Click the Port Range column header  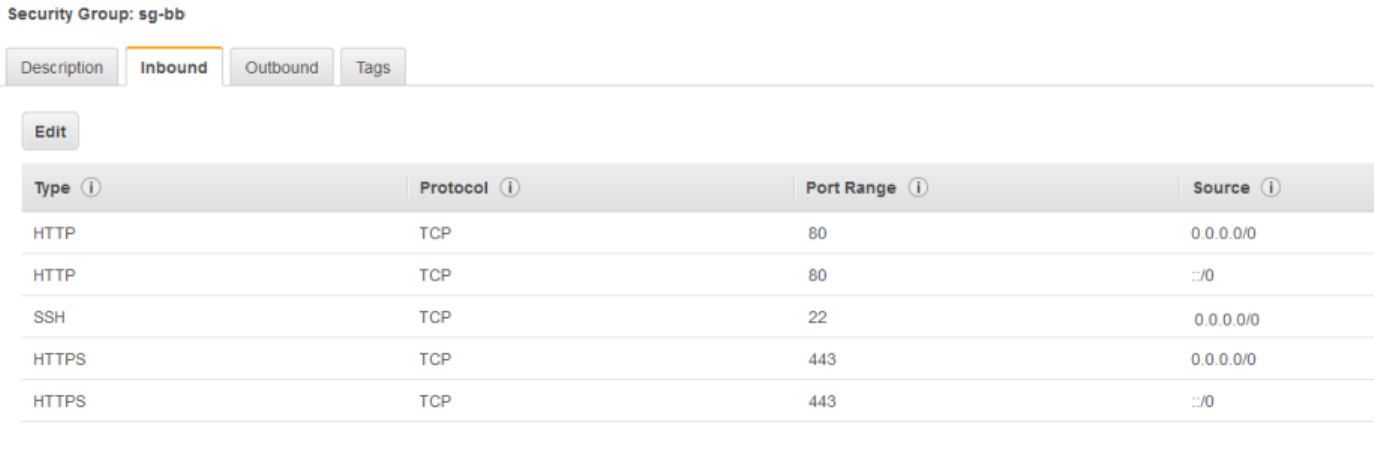(x=850, y=188)
